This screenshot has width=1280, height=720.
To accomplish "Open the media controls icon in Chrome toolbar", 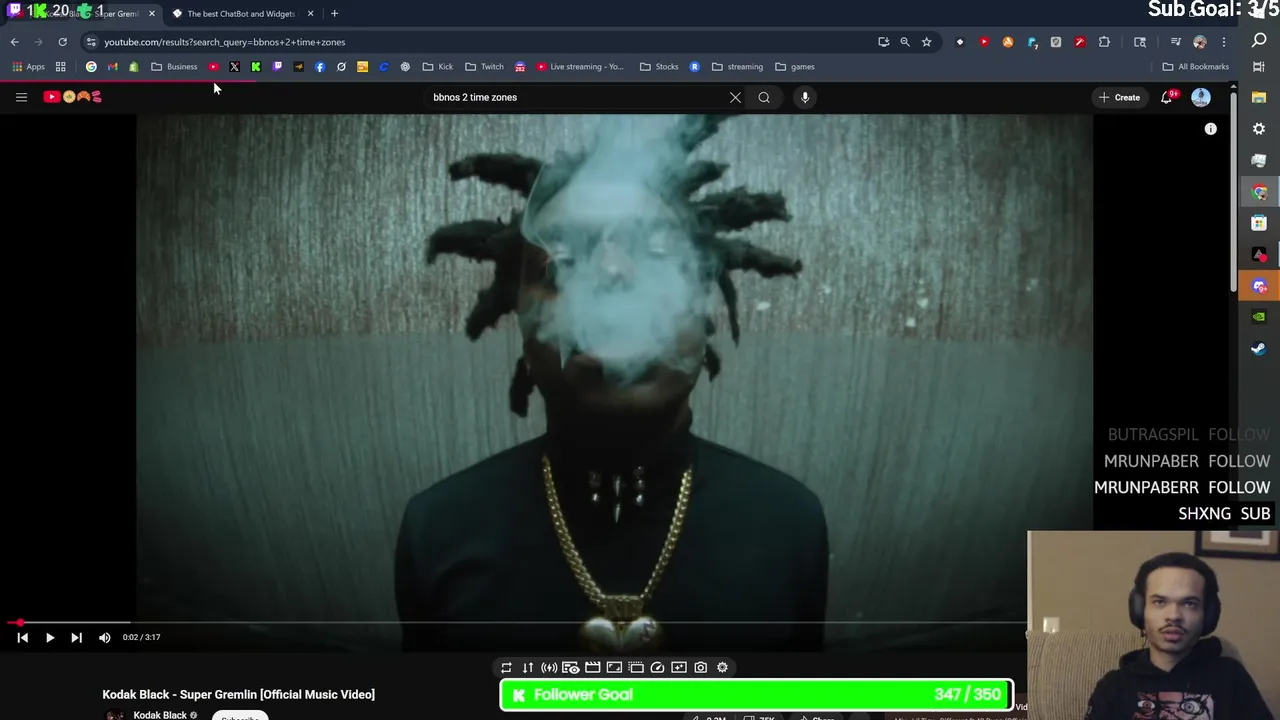I will (x=1176, y=42).
